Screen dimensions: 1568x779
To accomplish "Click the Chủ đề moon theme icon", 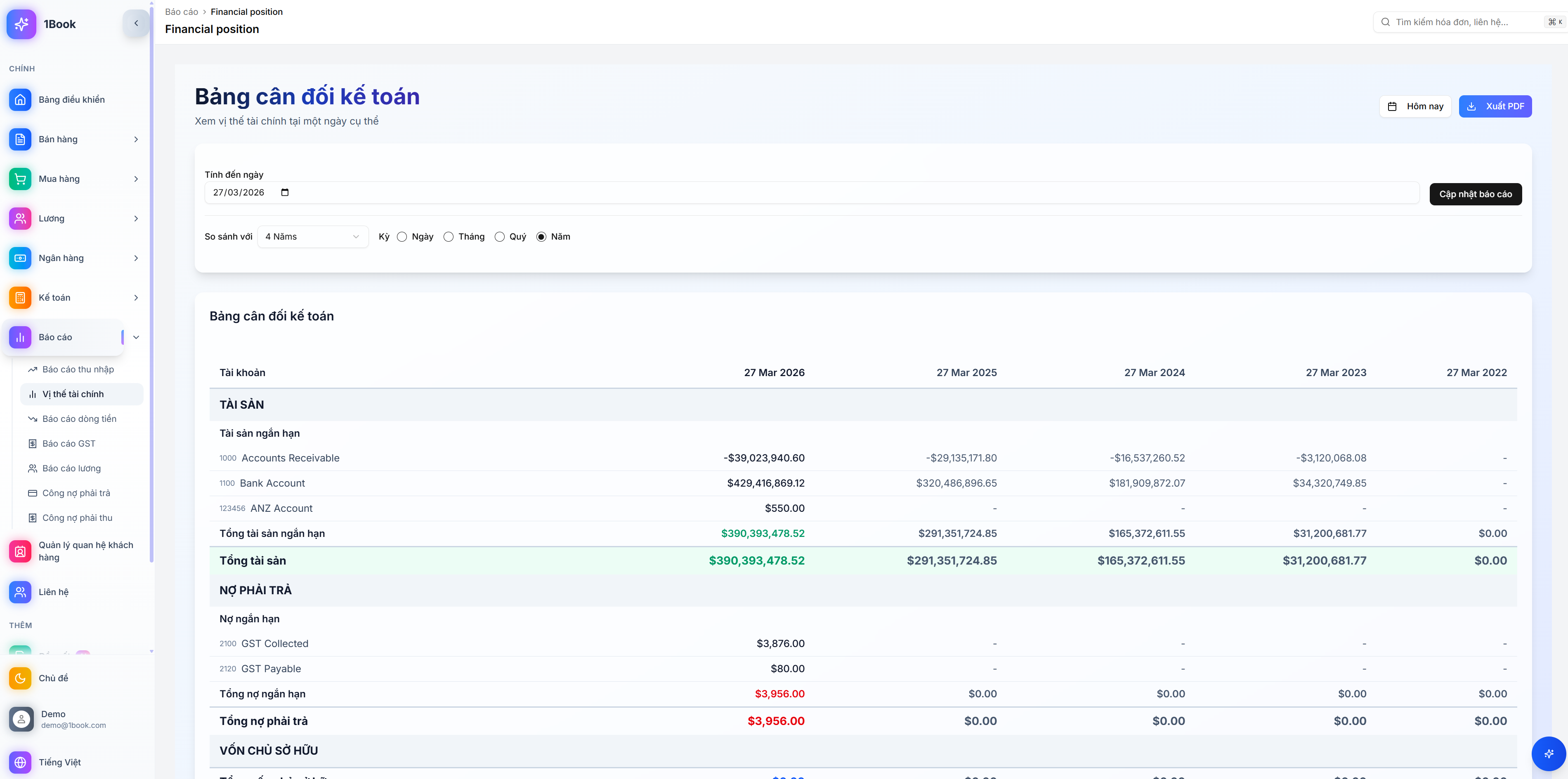I will pyautogui.click(x=20, y=678).
